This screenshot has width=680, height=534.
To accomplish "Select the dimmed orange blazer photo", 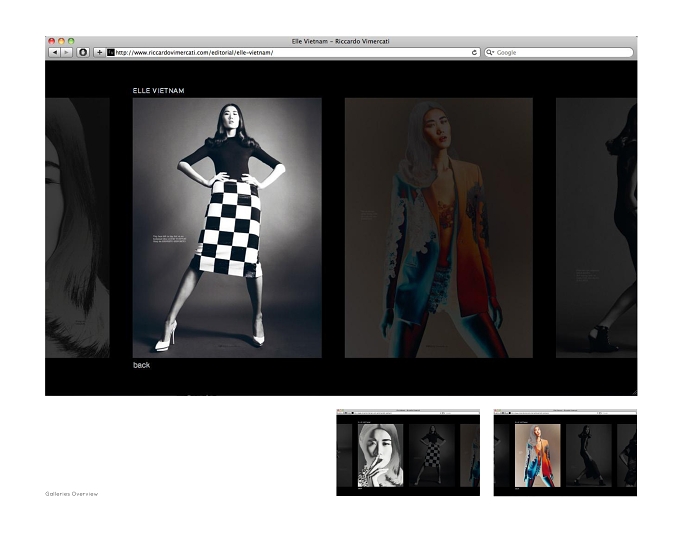I will (x=438, y=228).
